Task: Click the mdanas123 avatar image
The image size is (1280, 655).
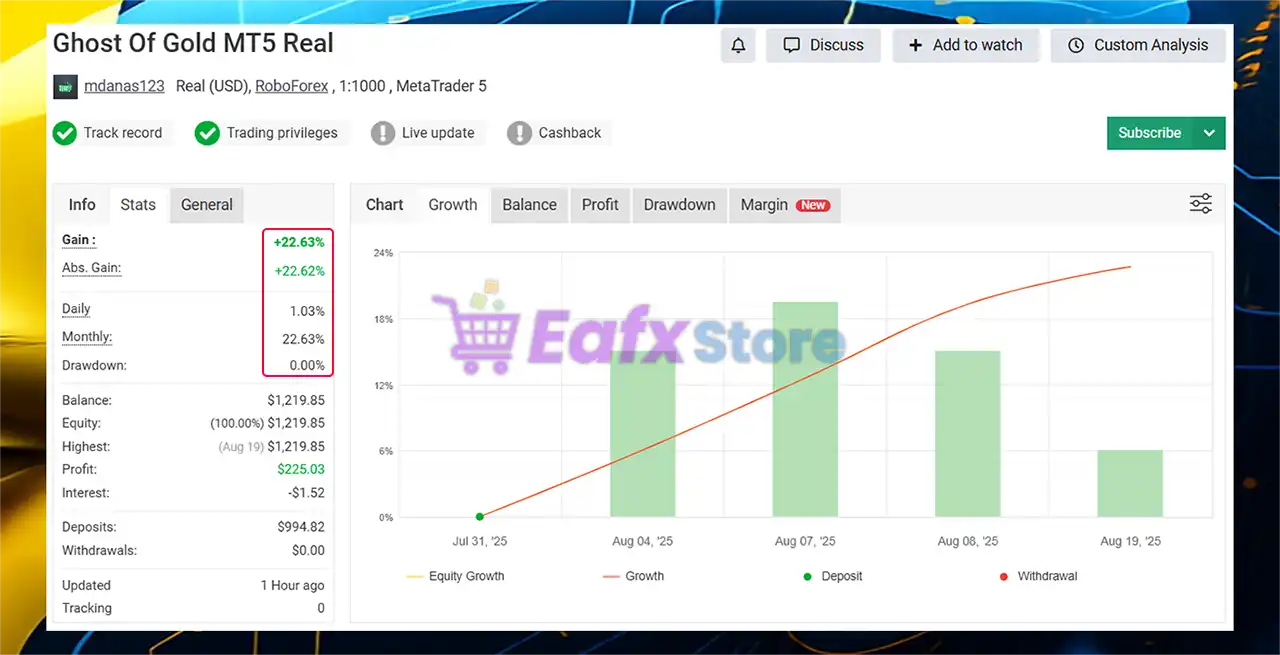Action: click(x=65, y=86)
